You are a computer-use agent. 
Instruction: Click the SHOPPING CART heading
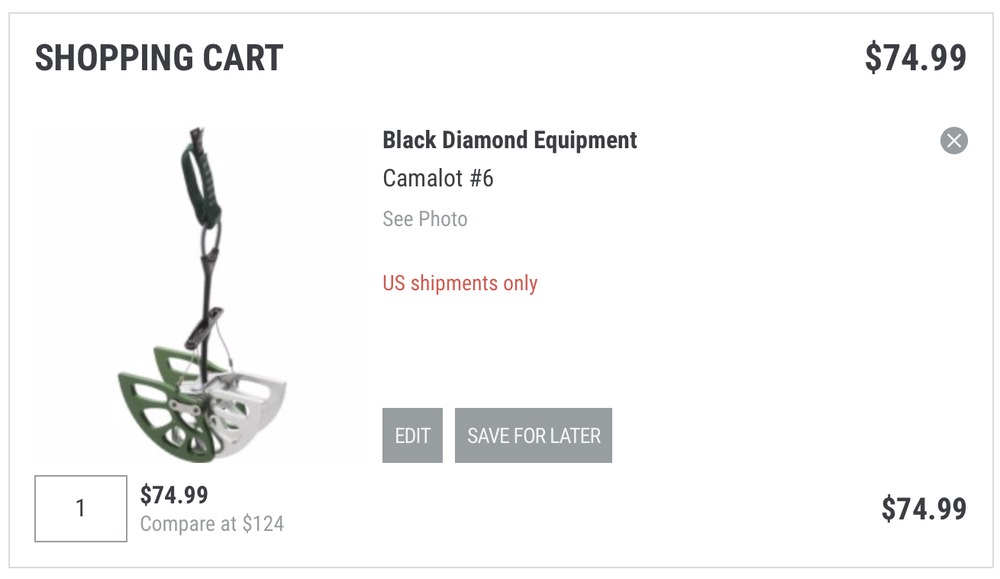point(159,58)
